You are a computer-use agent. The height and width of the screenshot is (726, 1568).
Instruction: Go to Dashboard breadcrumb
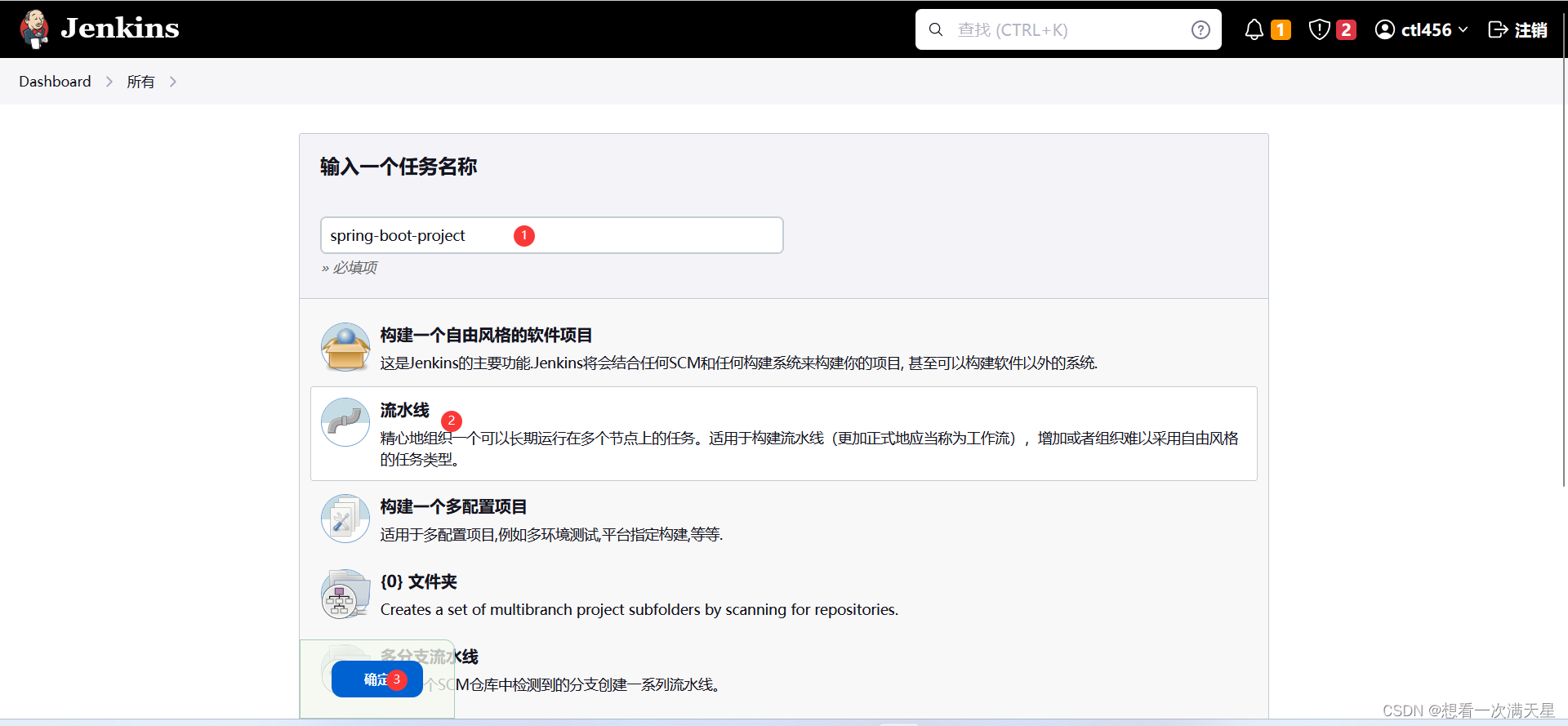click(x=55, y=82)
